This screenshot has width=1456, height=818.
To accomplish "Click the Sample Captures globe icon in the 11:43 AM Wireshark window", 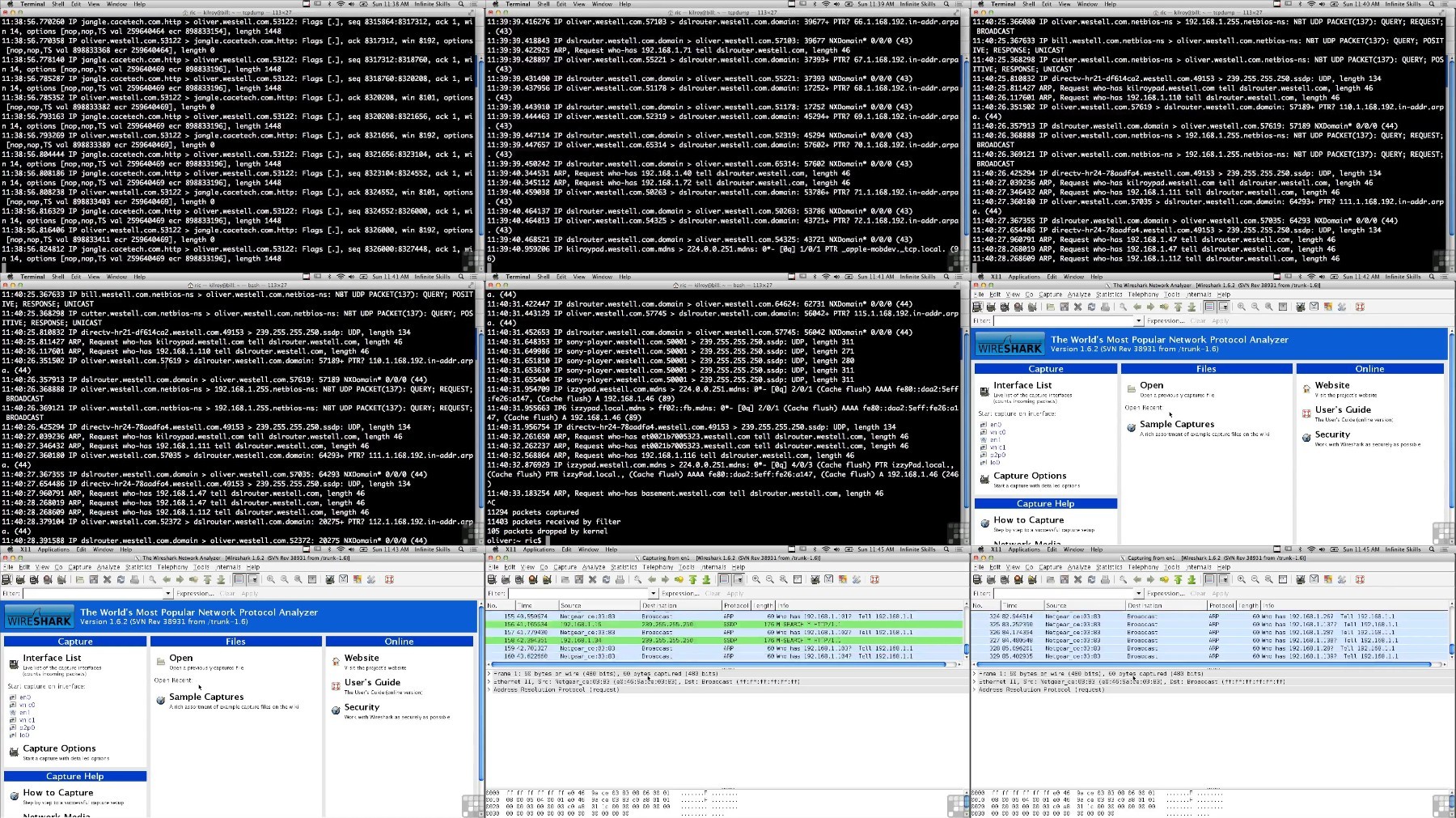I will [160, 700].
